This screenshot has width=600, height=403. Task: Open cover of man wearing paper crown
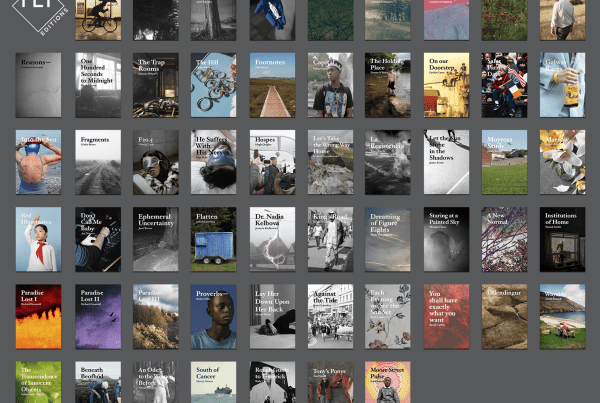331,85
